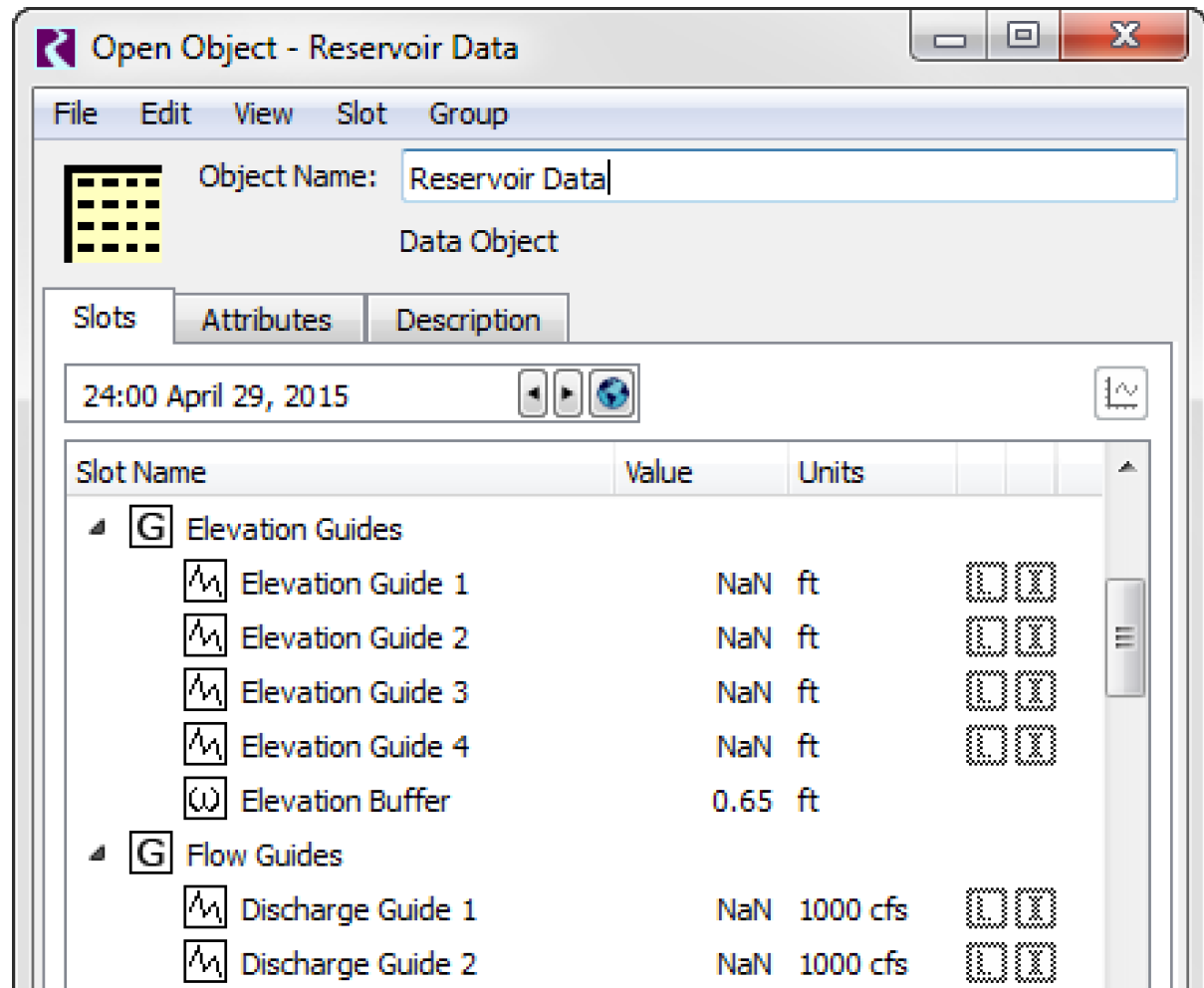The width and height of the screenshot is (1204, 988).
Task: Collapse the Flow Guides group
Action: pyautogui.click(x=97, y=855)
